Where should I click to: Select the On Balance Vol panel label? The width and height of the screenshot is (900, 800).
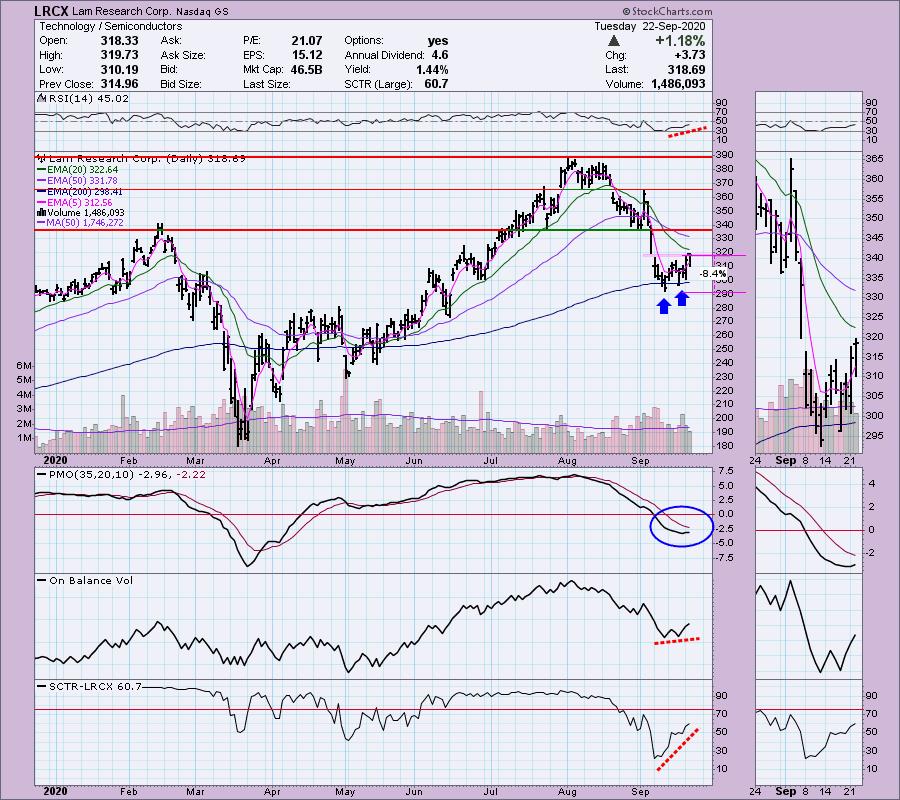[x=85, y=580]
